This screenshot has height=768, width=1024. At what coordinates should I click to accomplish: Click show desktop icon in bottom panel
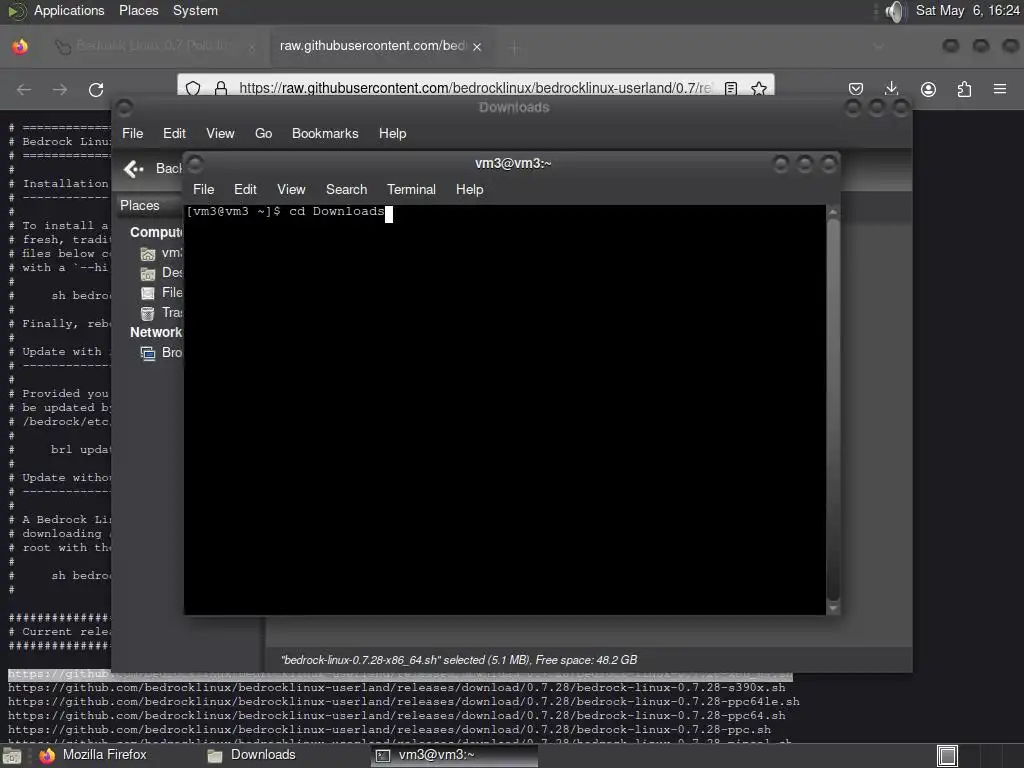[11, 756]
